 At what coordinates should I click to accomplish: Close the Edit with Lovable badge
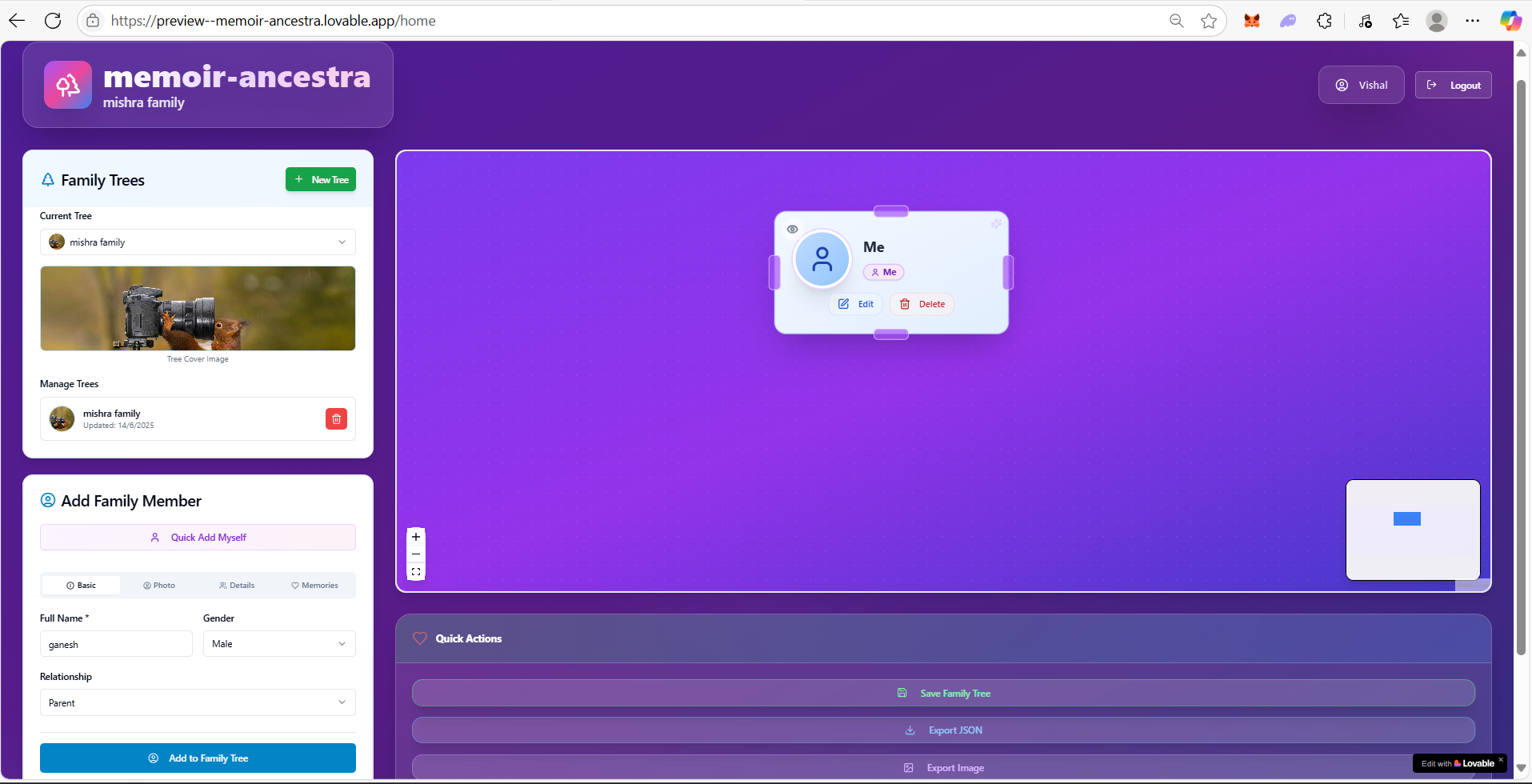1501,759
